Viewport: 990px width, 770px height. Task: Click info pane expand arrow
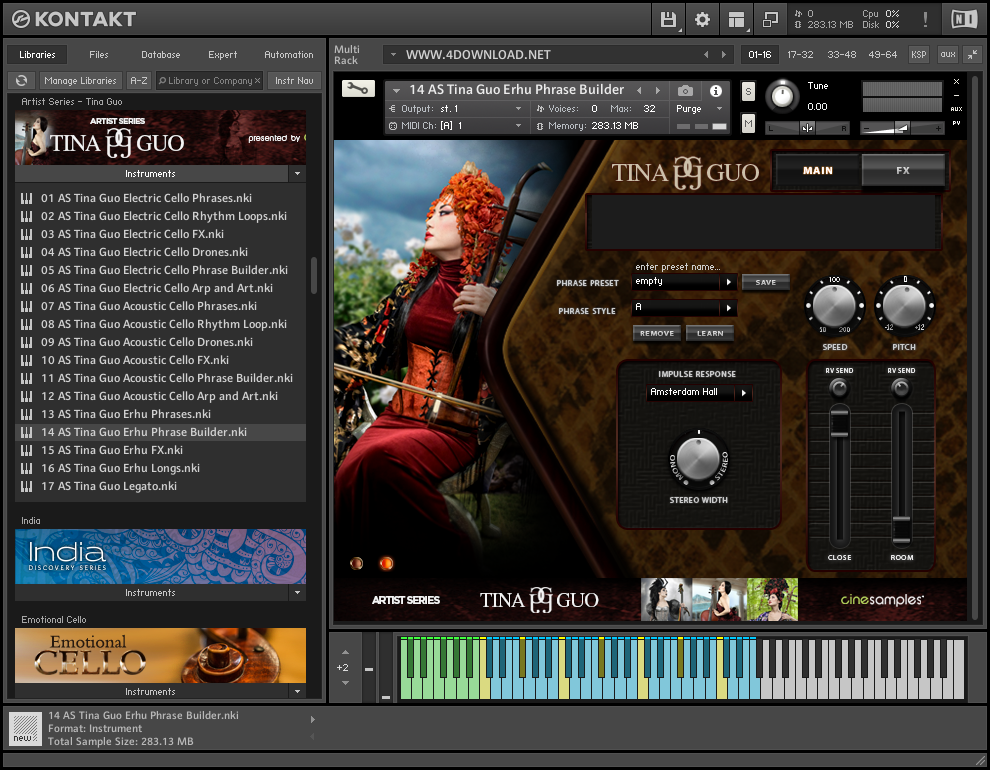click(x=313, y=720)
